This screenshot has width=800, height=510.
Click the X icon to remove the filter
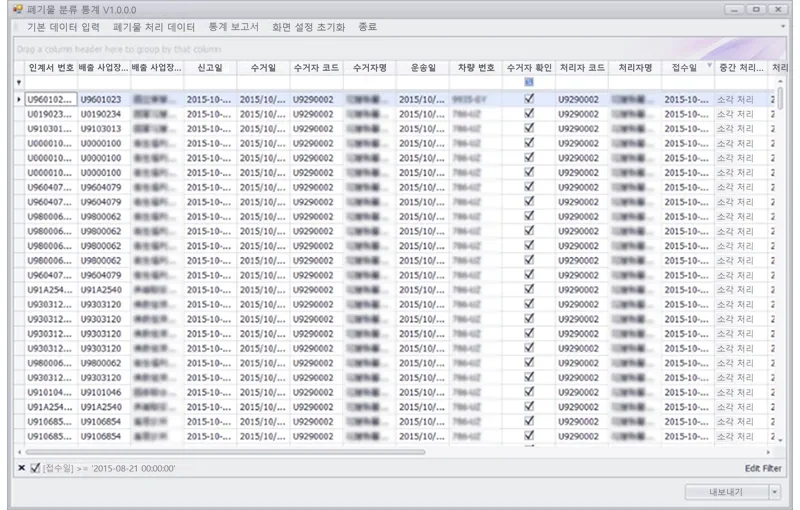(x=21, y=468)
